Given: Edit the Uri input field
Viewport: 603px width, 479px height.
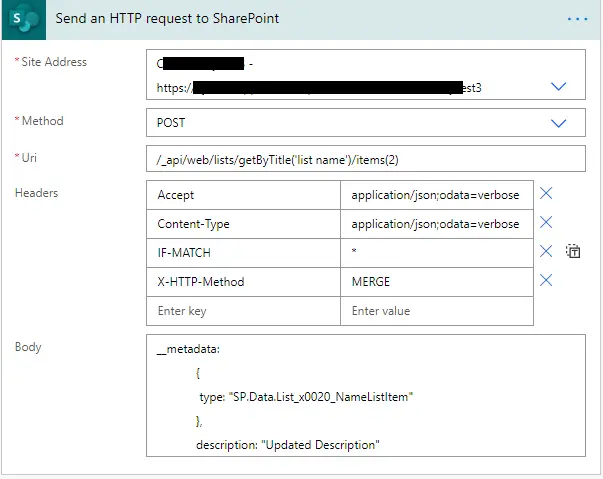Looking at the screenshot, I should tap(366, 159).
